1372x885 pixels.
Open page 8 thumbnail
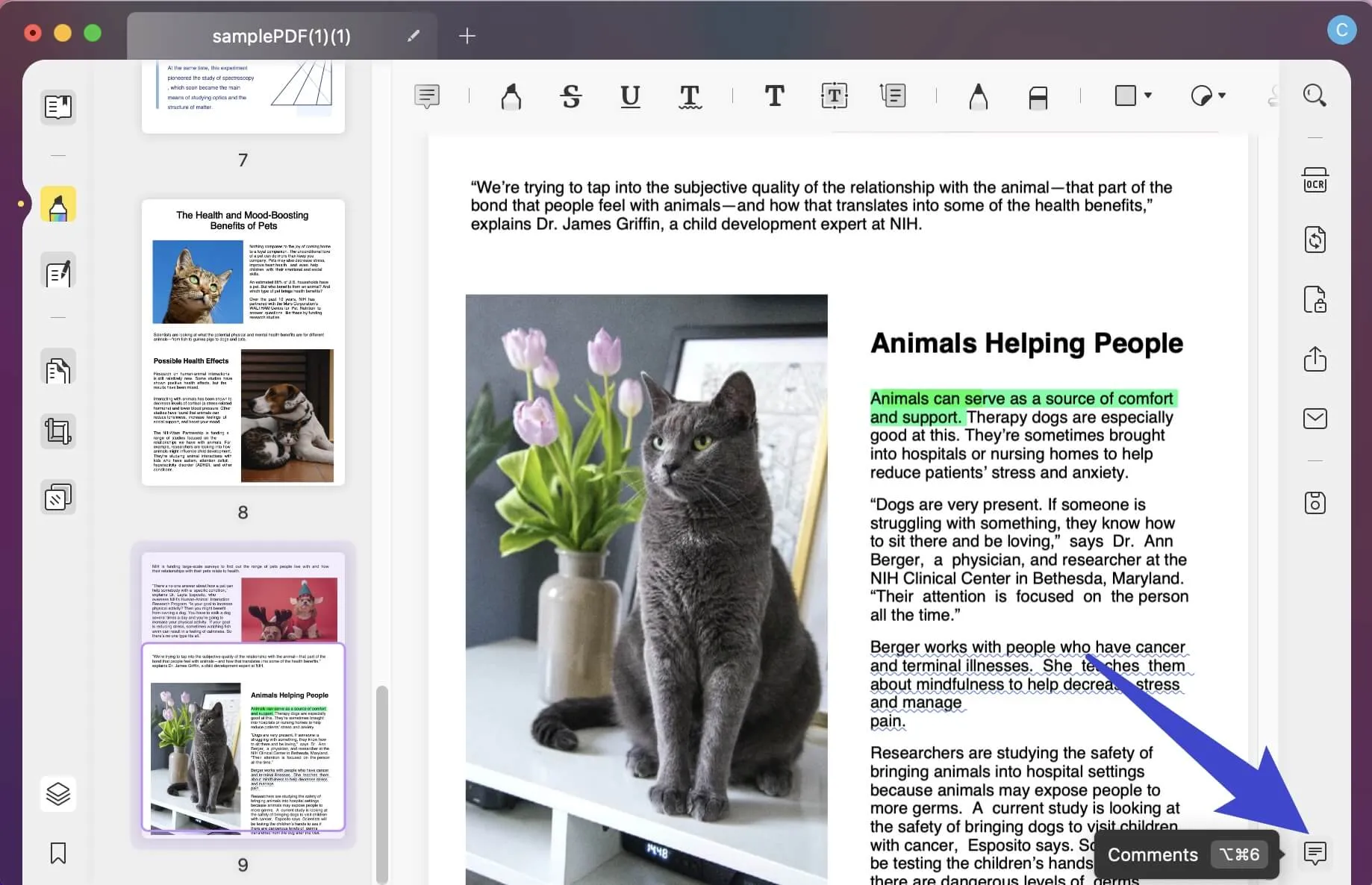coord(243,343)
